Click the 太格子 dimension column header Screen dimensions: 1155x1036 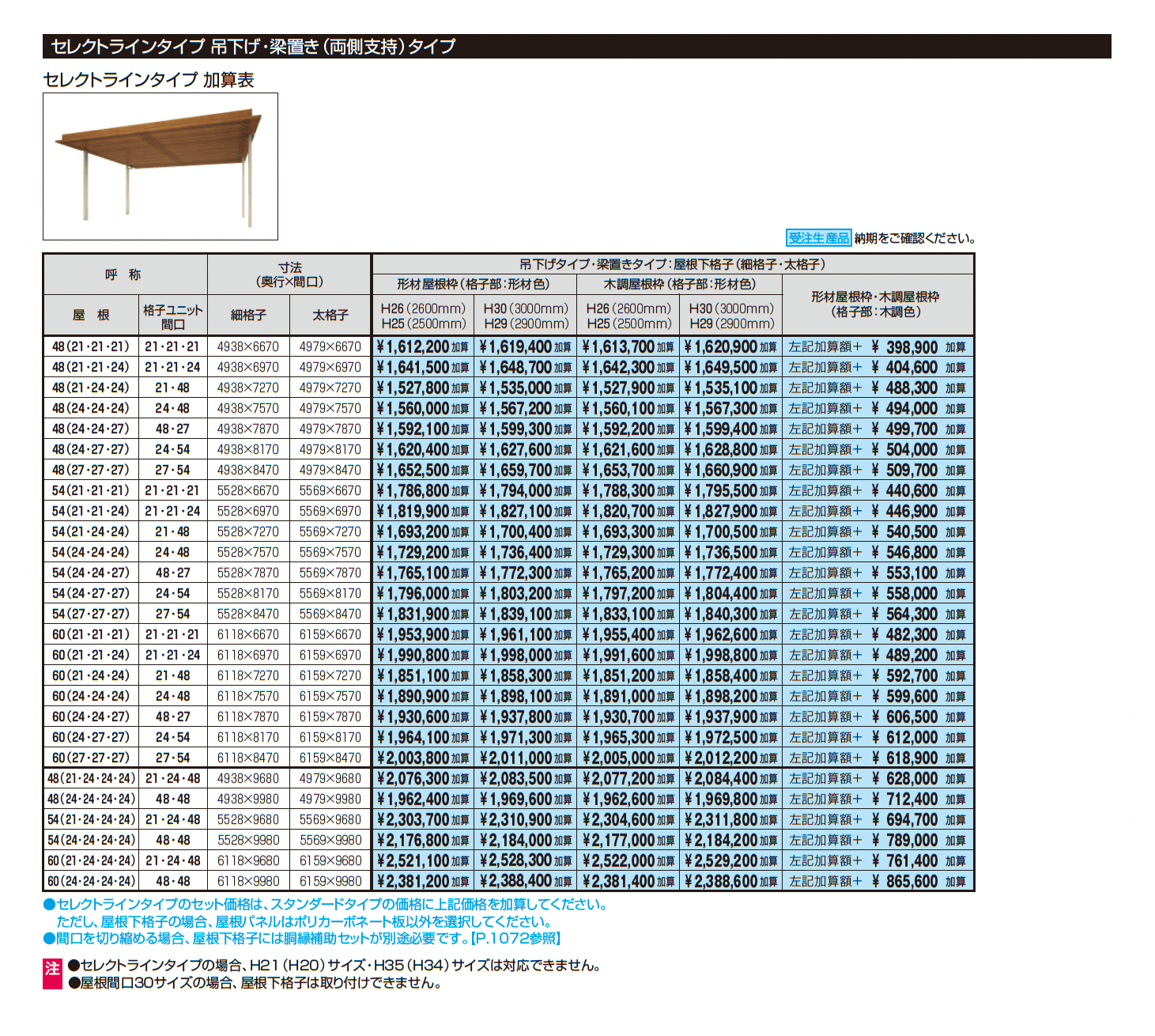pyautogui.click(x=330, y=315)
